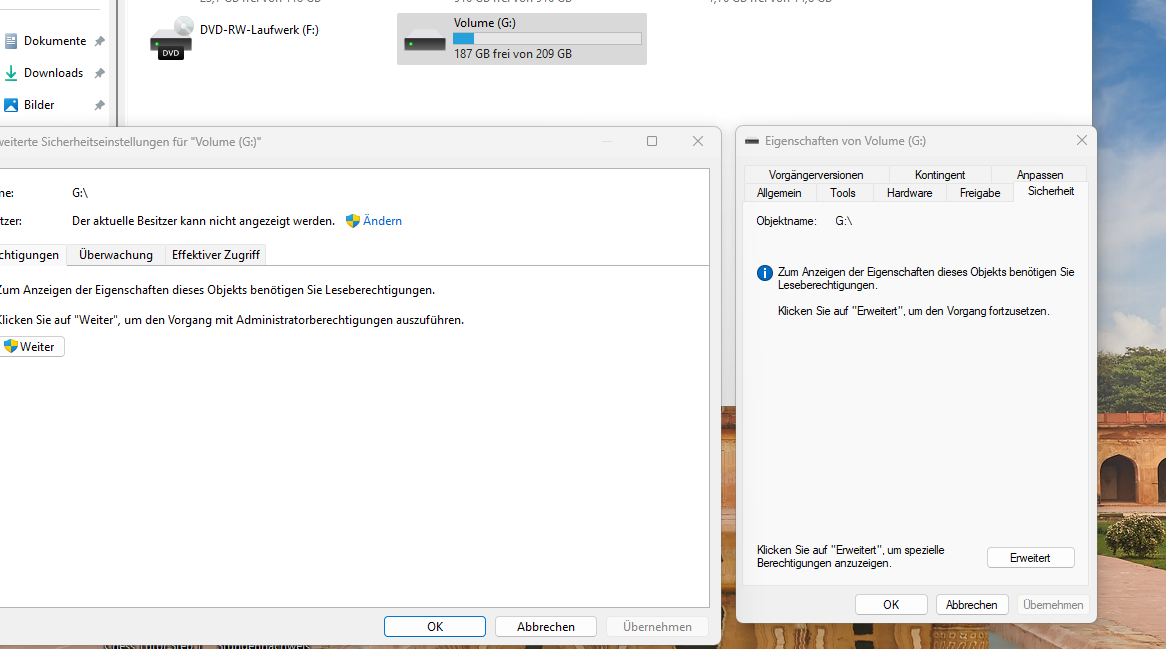
Task: Click OK in the Eigenschaften von Volume dialog
Action: tap(891, 604)
